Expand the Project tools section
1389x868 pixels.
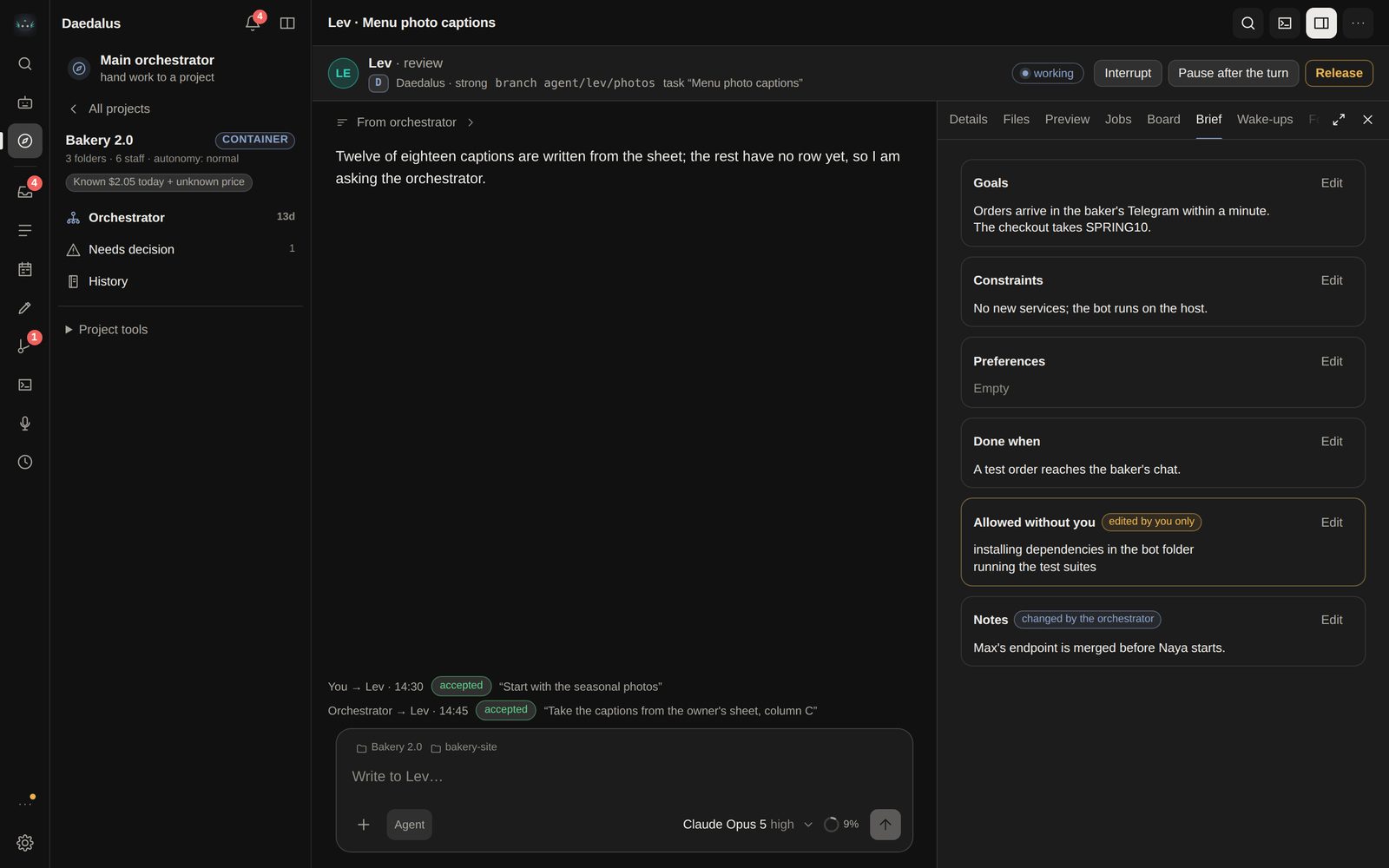tap(106, 330)
